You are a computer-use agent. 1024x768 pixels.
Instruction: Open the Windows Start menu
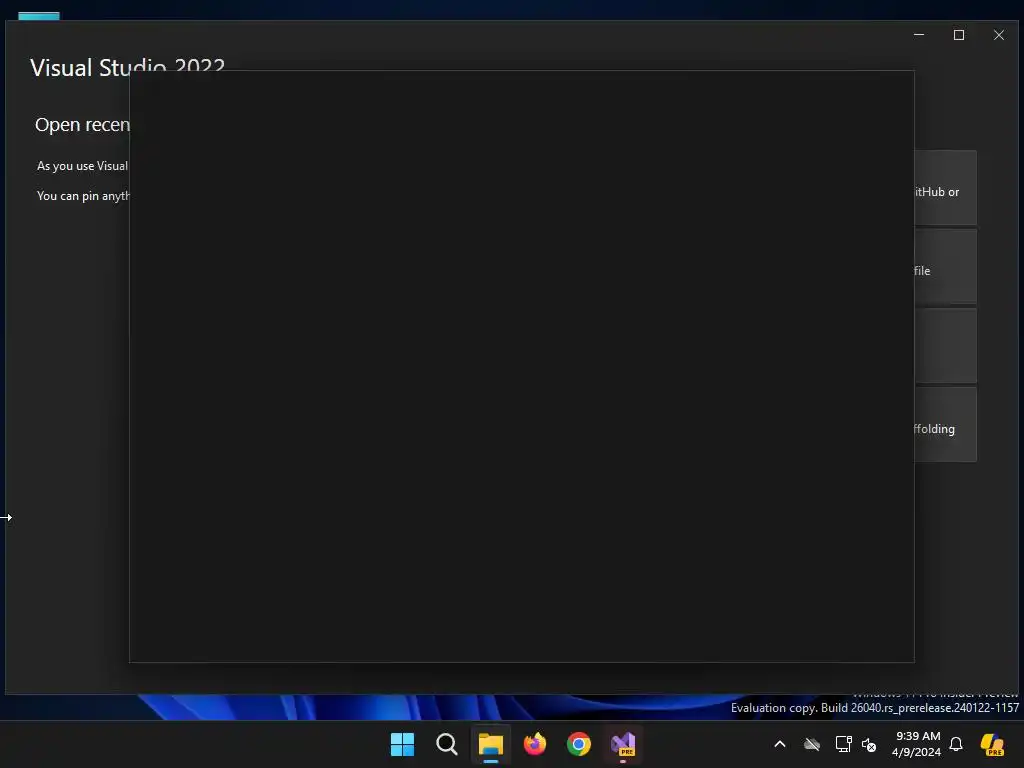tap(402, 744)
